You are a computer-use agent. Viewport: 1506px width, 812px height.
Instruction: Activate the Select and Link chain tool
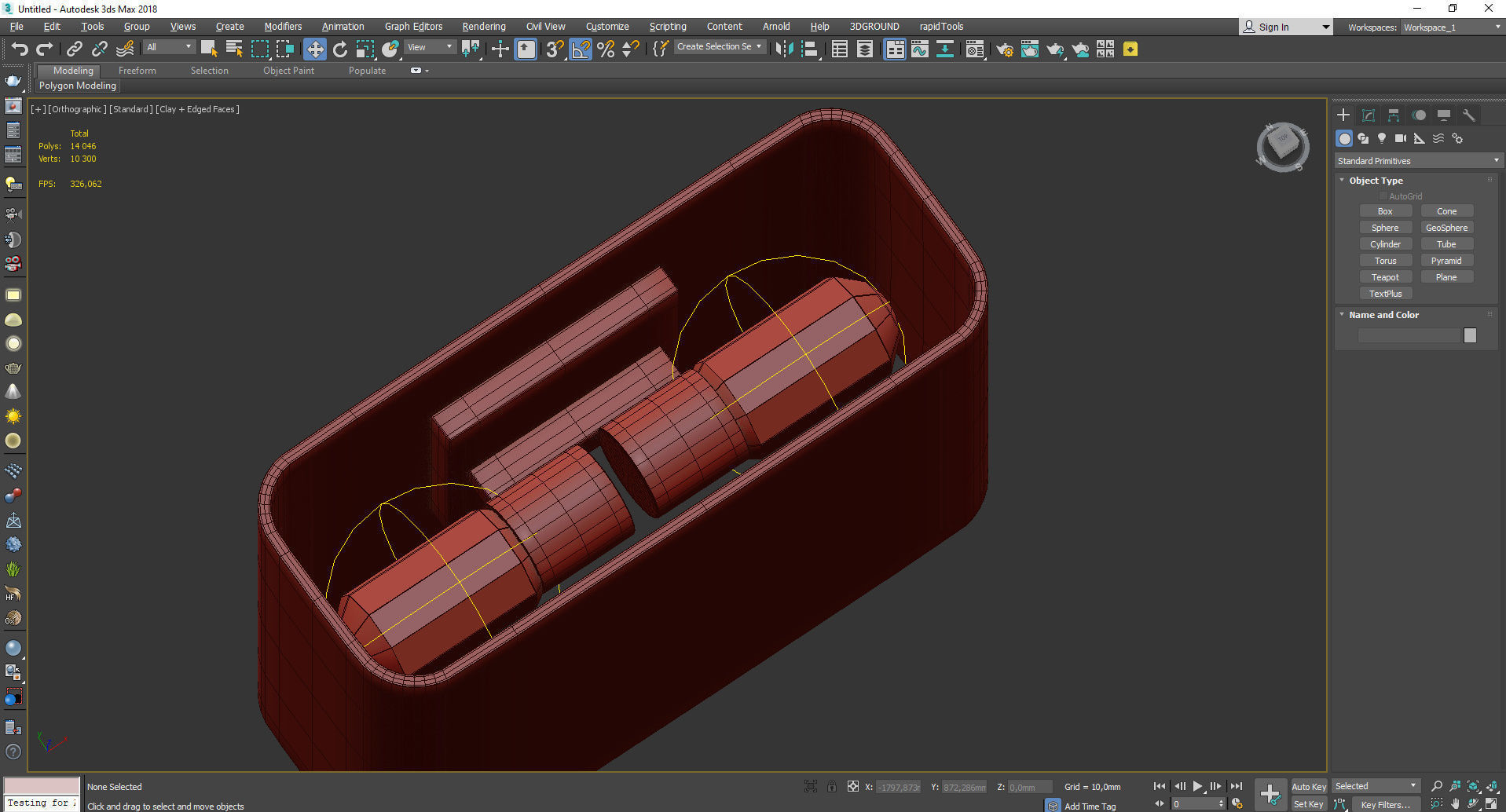75,49
